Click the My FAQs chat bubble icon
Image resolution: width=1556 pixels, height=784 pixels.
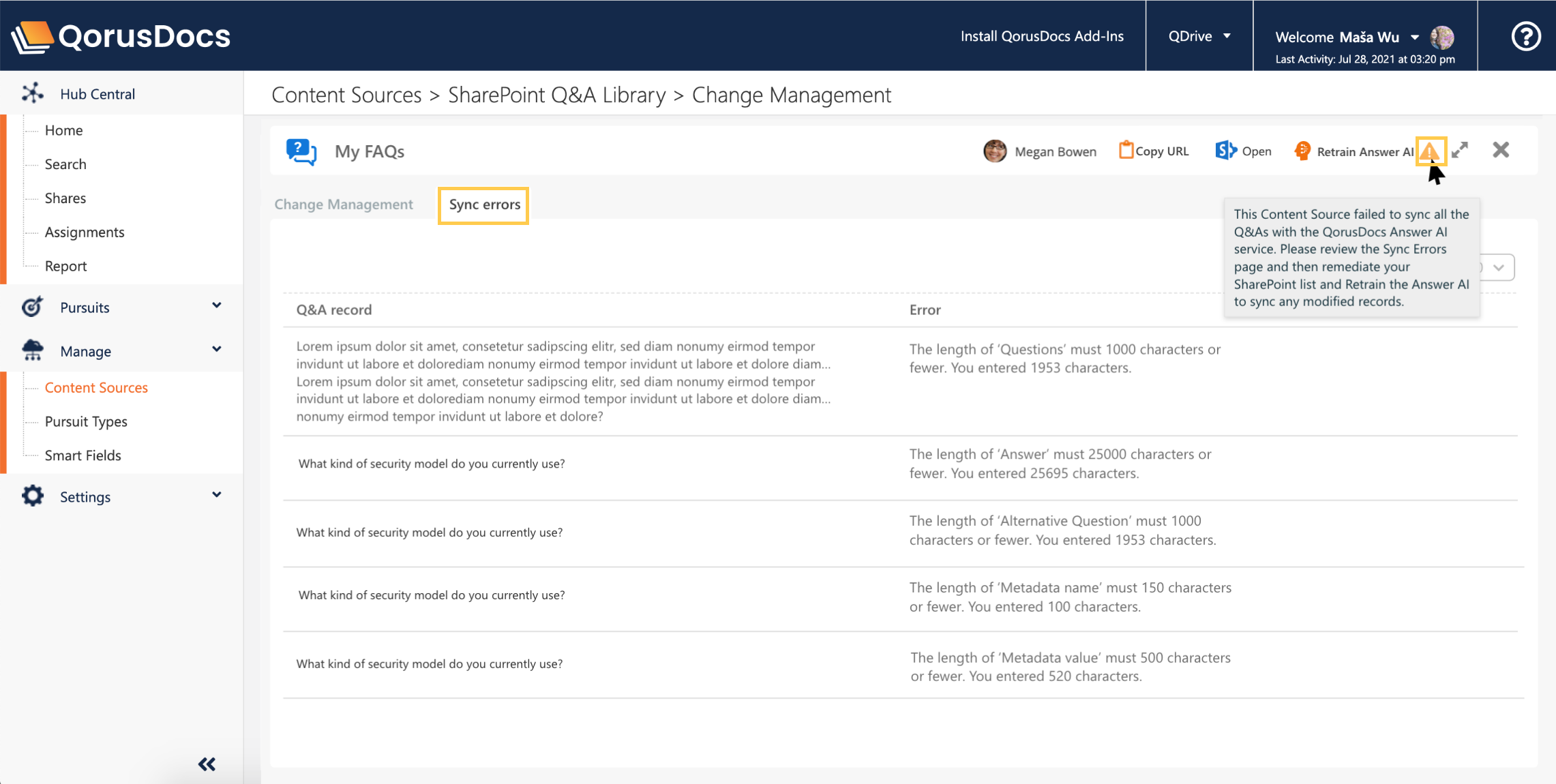pyautogui.click(x=301, y=151)
